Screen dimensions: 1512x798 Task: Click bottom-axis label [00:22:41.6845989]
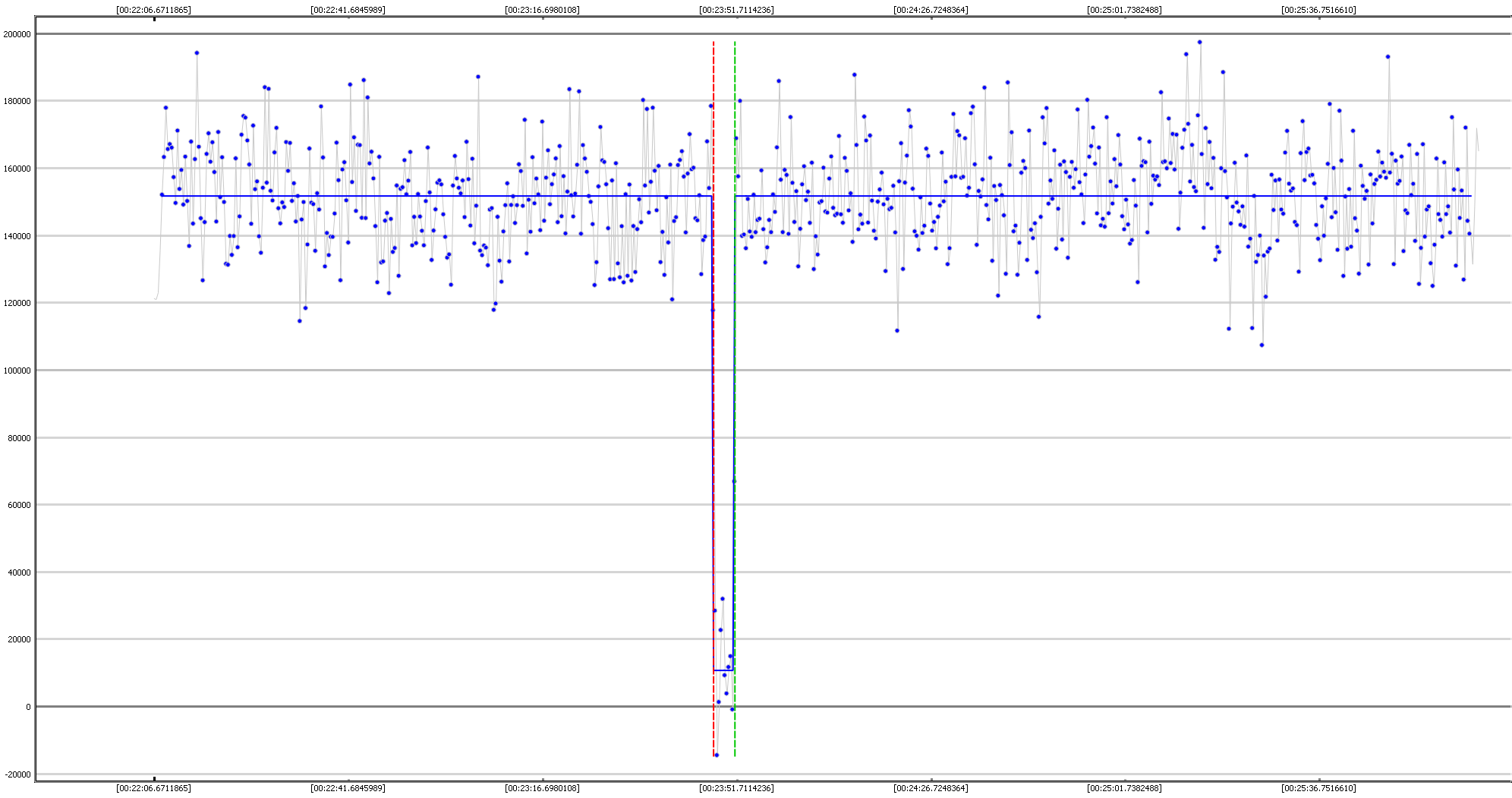click(348, 788)
